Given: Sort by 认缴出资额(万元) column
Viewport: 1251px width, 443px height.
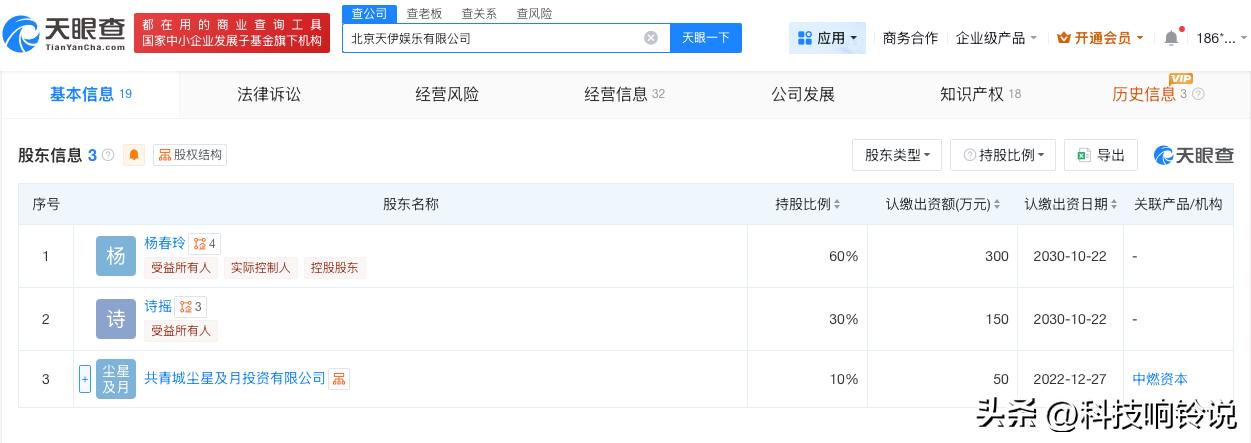Looking at the screenshot, I should tap(997, 204).
